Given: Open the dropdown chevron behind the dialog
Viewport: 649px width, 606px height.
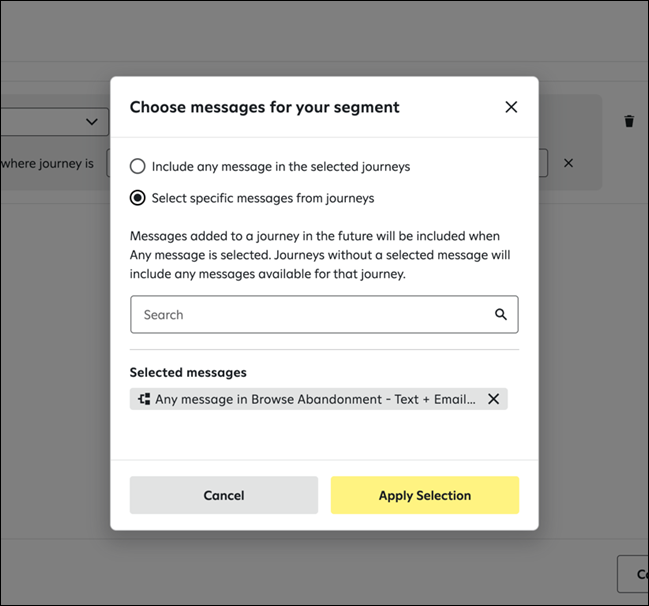Looking at the screenshot, I should pyautogui.click(x=91, y=122).
